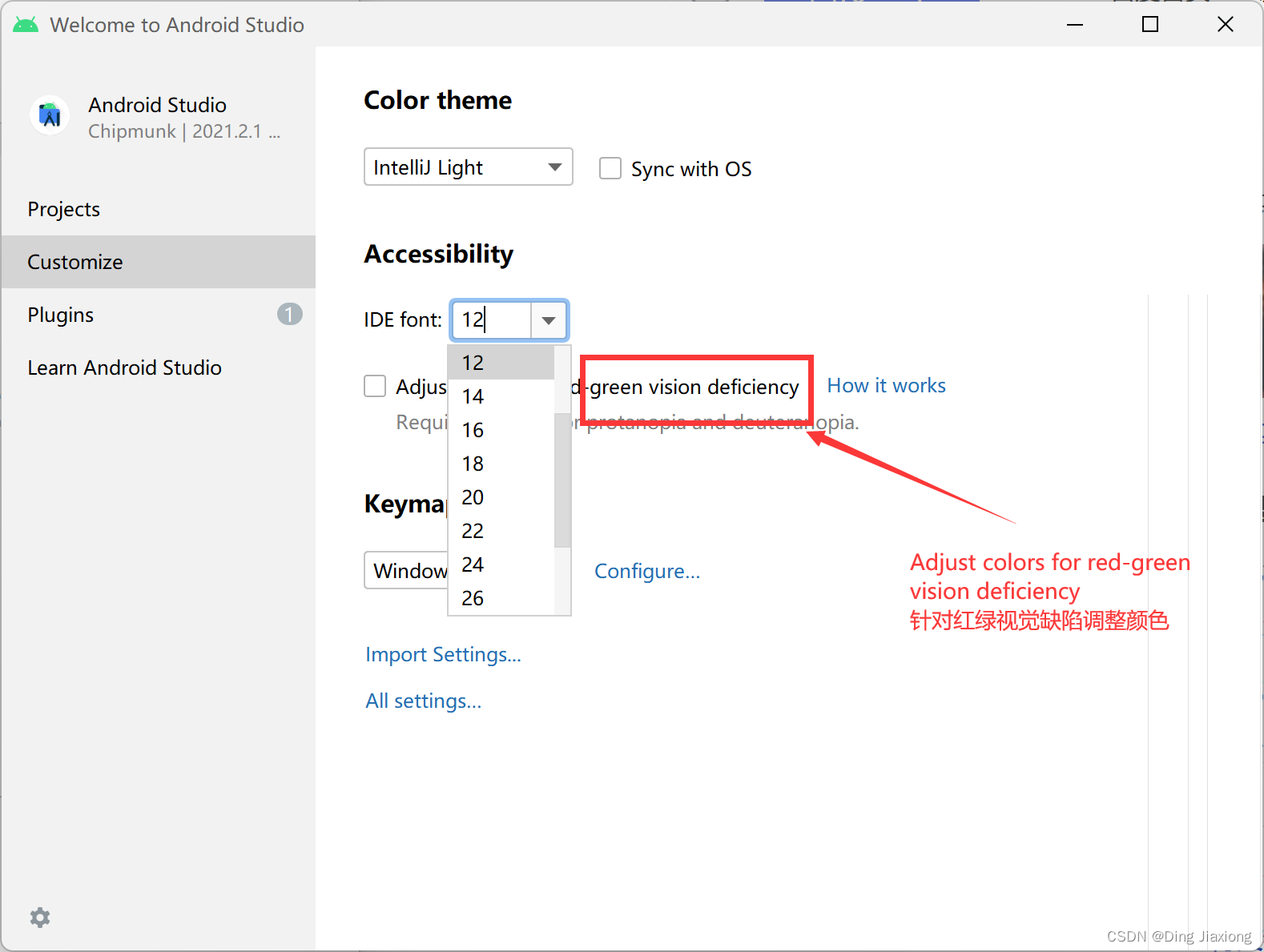Screen dimensions: 1264x952
Task: Open Import Settings... link
Action: pos(443,654)
